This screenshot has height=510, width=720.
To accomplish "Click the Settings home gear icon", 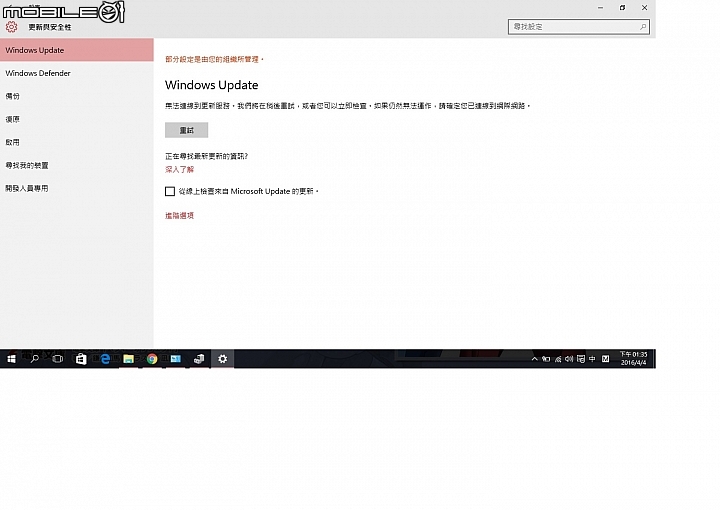I will (x=11, y=27).
